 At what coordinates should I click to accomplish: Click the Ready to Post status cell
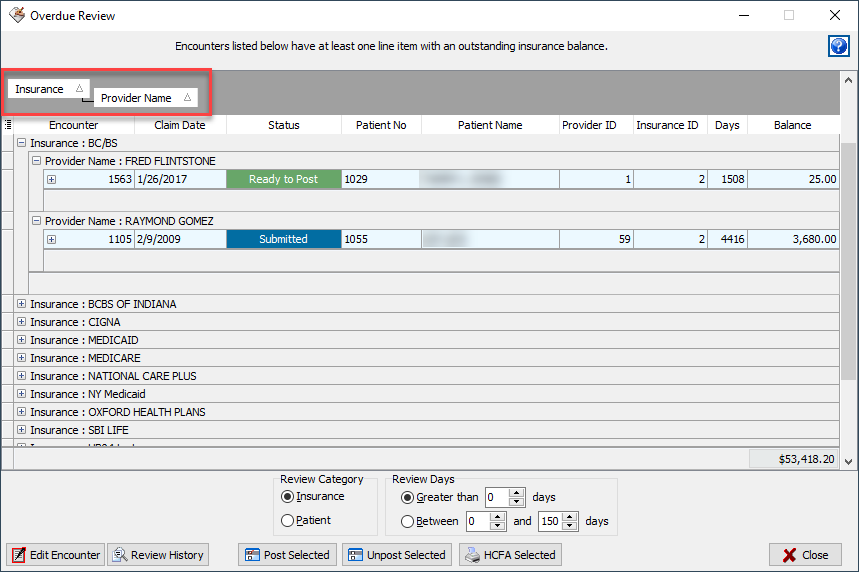point(283,179)
